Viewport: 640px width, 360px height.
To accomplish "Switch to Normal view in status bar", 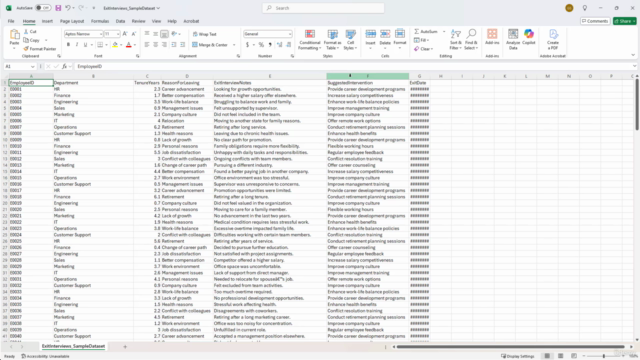I will click(x=547, y=356).
